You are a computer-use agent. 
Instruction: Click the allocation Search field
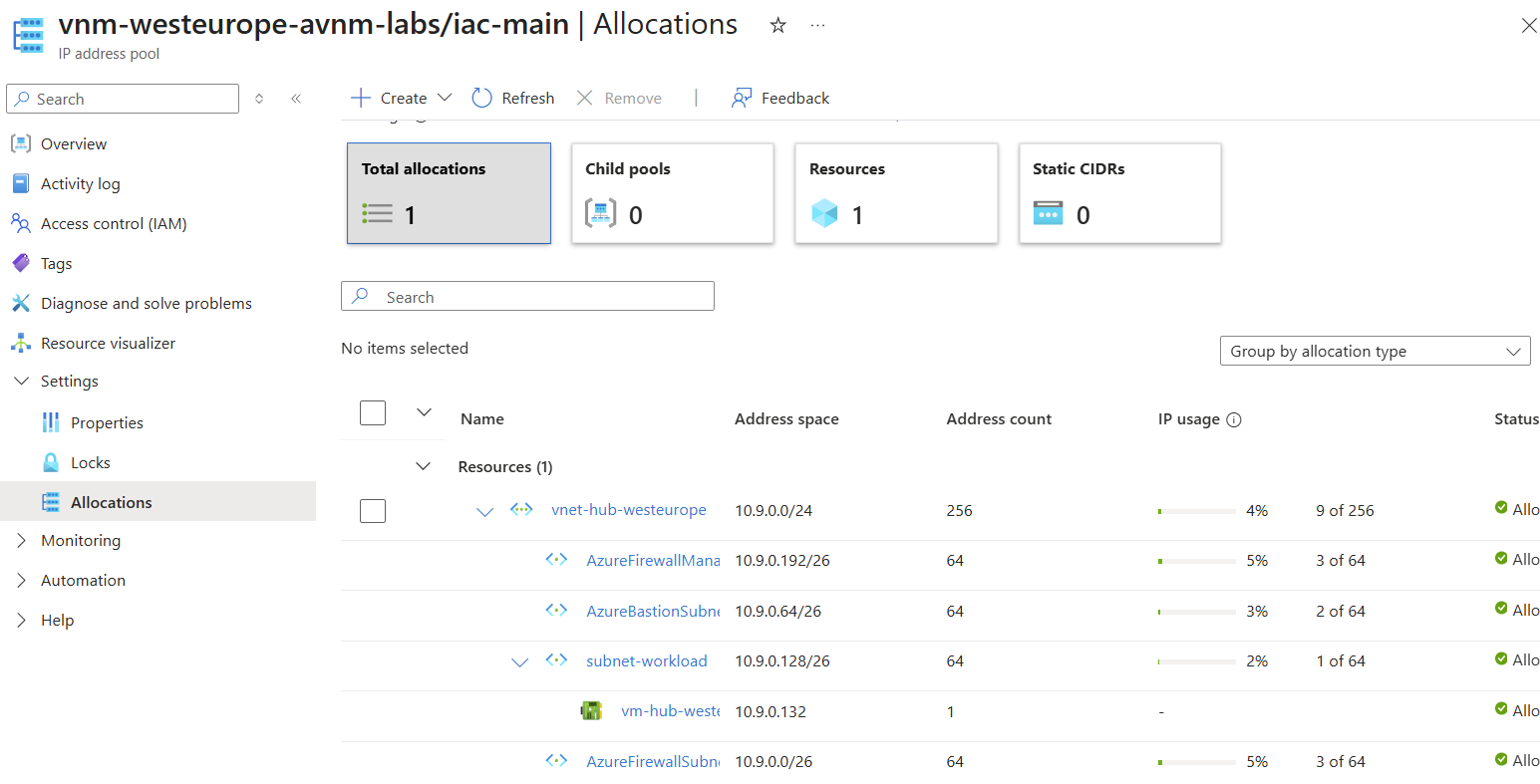[x=527, y=296]
